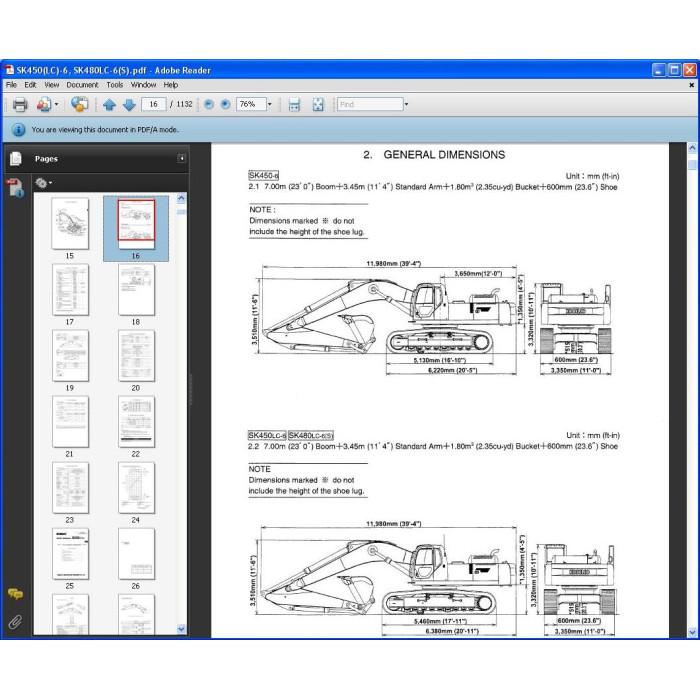
Task: Open the zoom percentage dropdown arrow
Action: pyautogui.click(x=270, y=104)
